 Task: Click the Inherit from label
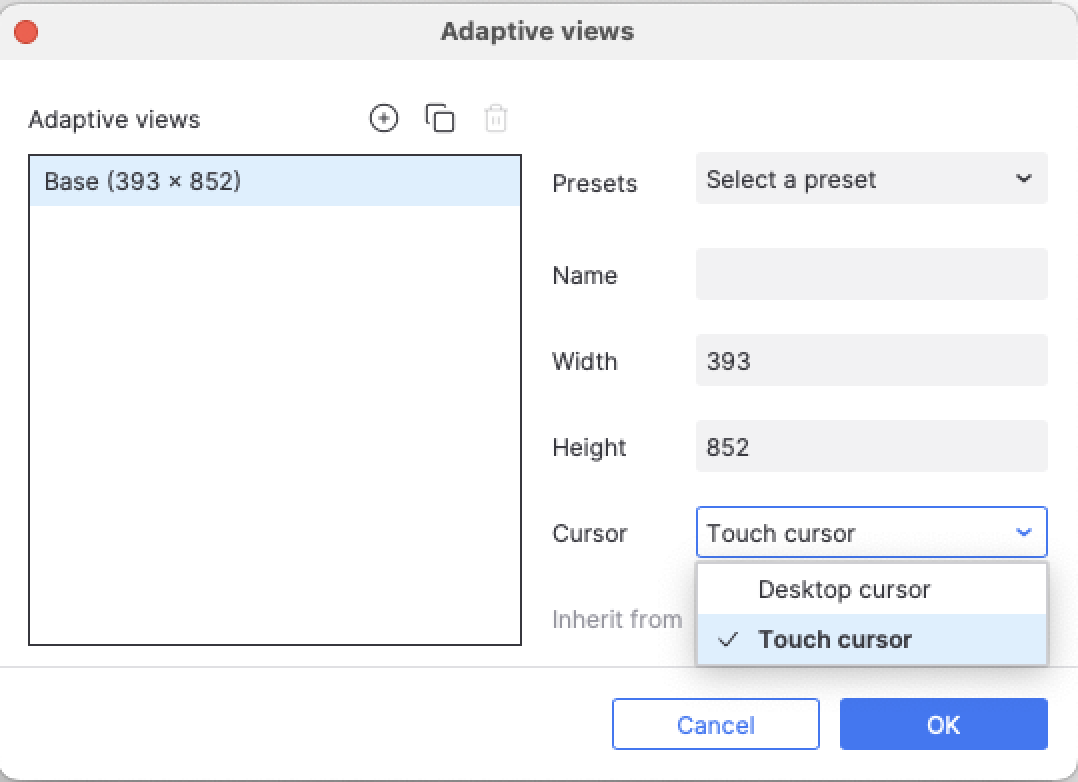(x=616, y=620)
